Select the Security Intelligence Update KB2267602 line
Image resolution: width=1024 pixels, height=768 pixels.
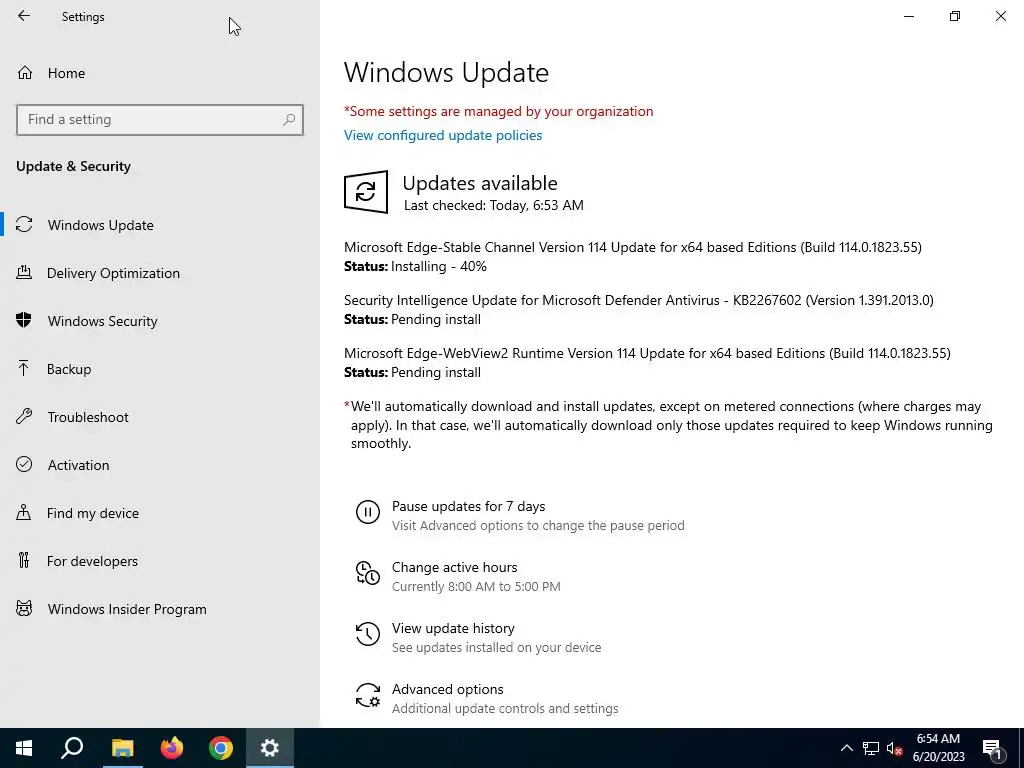tap(639, 300)
